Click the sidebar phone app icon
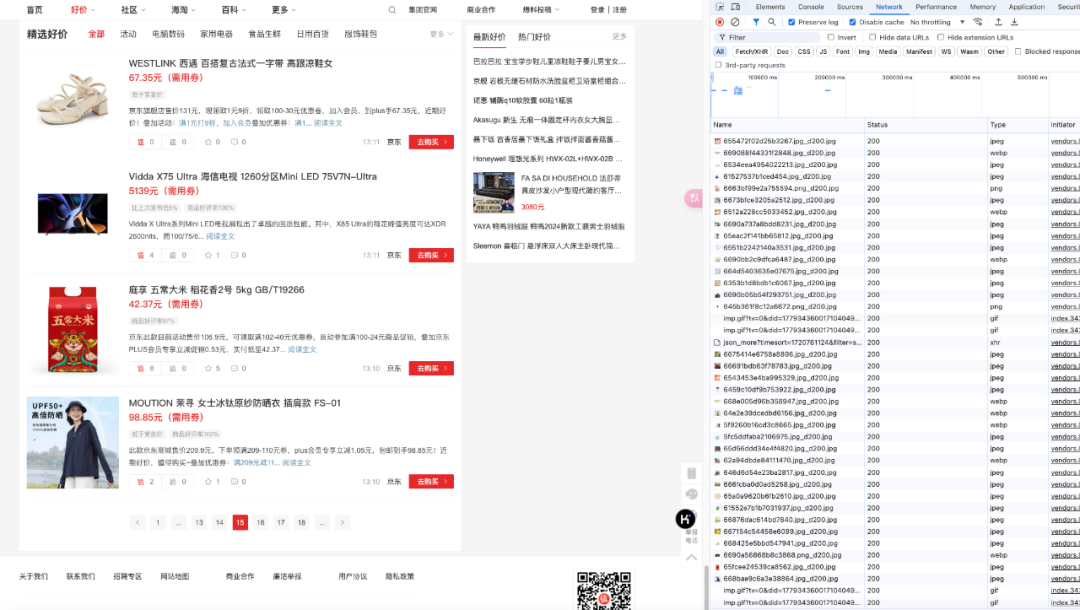This screenshot has width=1080, height=610. 692,473
